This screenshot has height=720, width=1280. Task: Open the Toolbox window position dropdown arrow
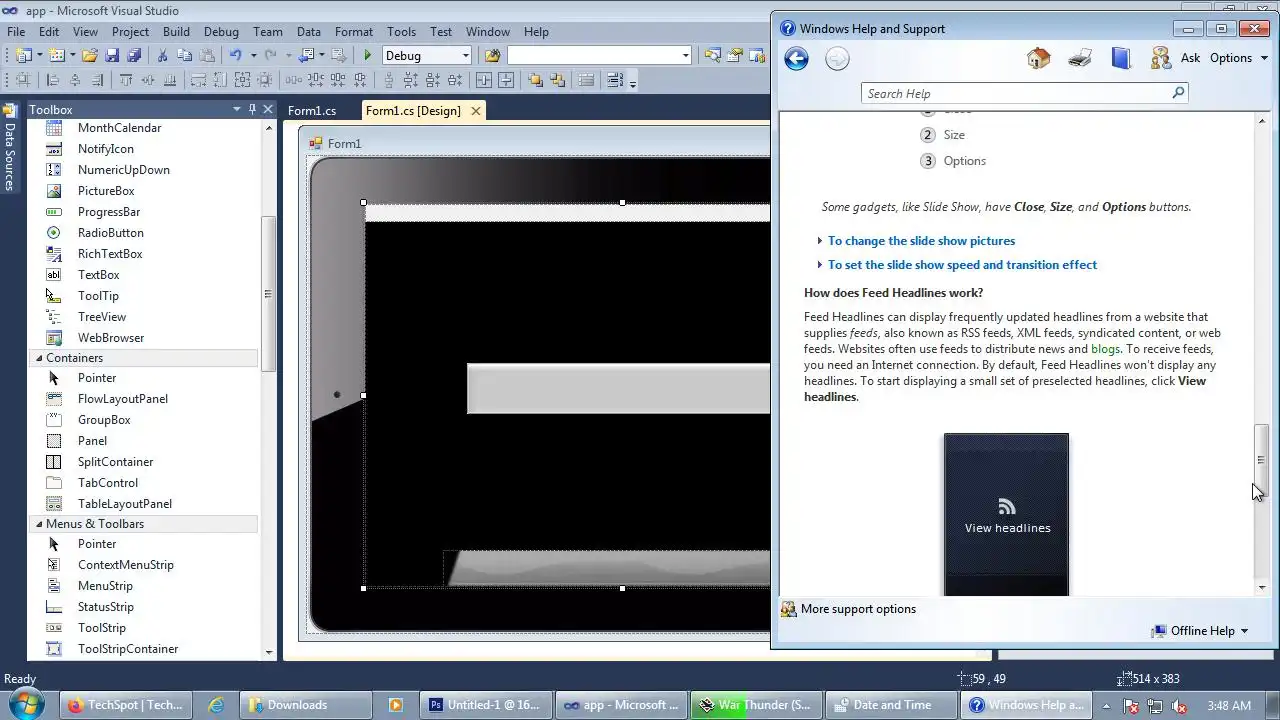pos(237,109)
